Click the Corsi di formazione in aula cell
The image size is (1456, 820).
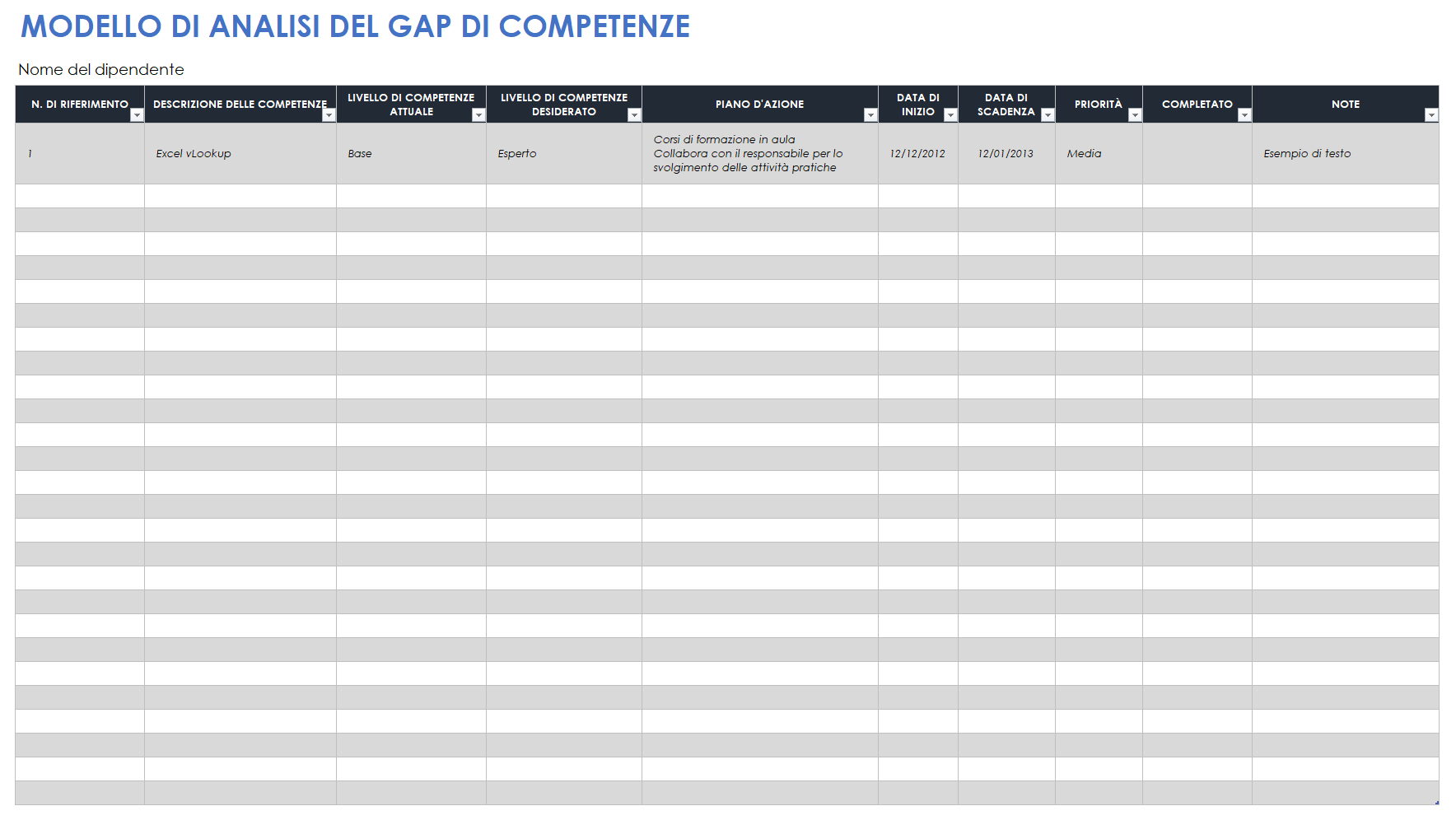pos(760,153)
